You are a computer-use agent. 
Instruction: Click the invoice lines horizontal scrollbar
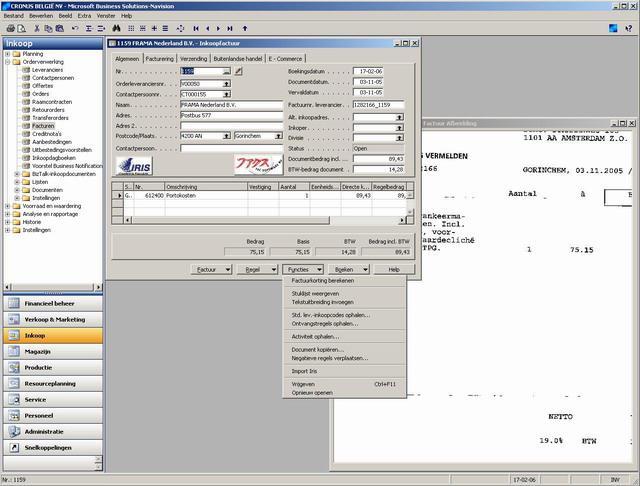click(265, 220)
